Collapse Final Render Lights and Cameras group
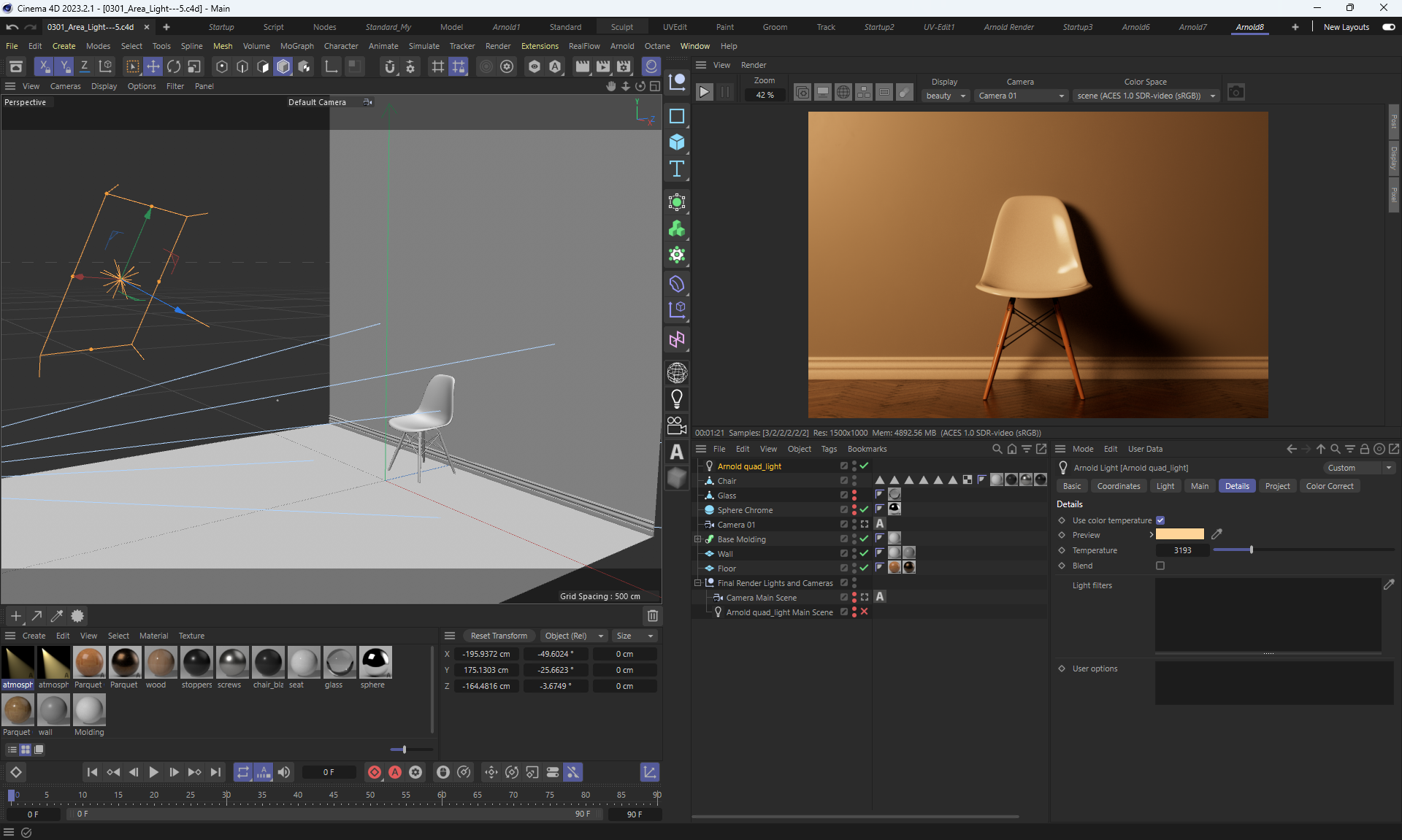The width and height of the screenshot is (1402, 840). (x=698, y=583)
